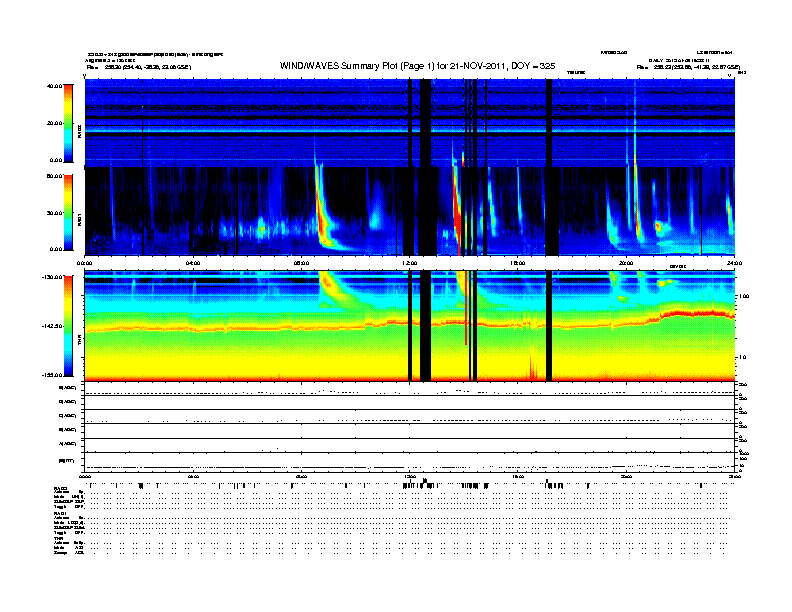Click the TNR status heading at bottom left
Viewport: 792px width, 612px height.
(58, 538)
